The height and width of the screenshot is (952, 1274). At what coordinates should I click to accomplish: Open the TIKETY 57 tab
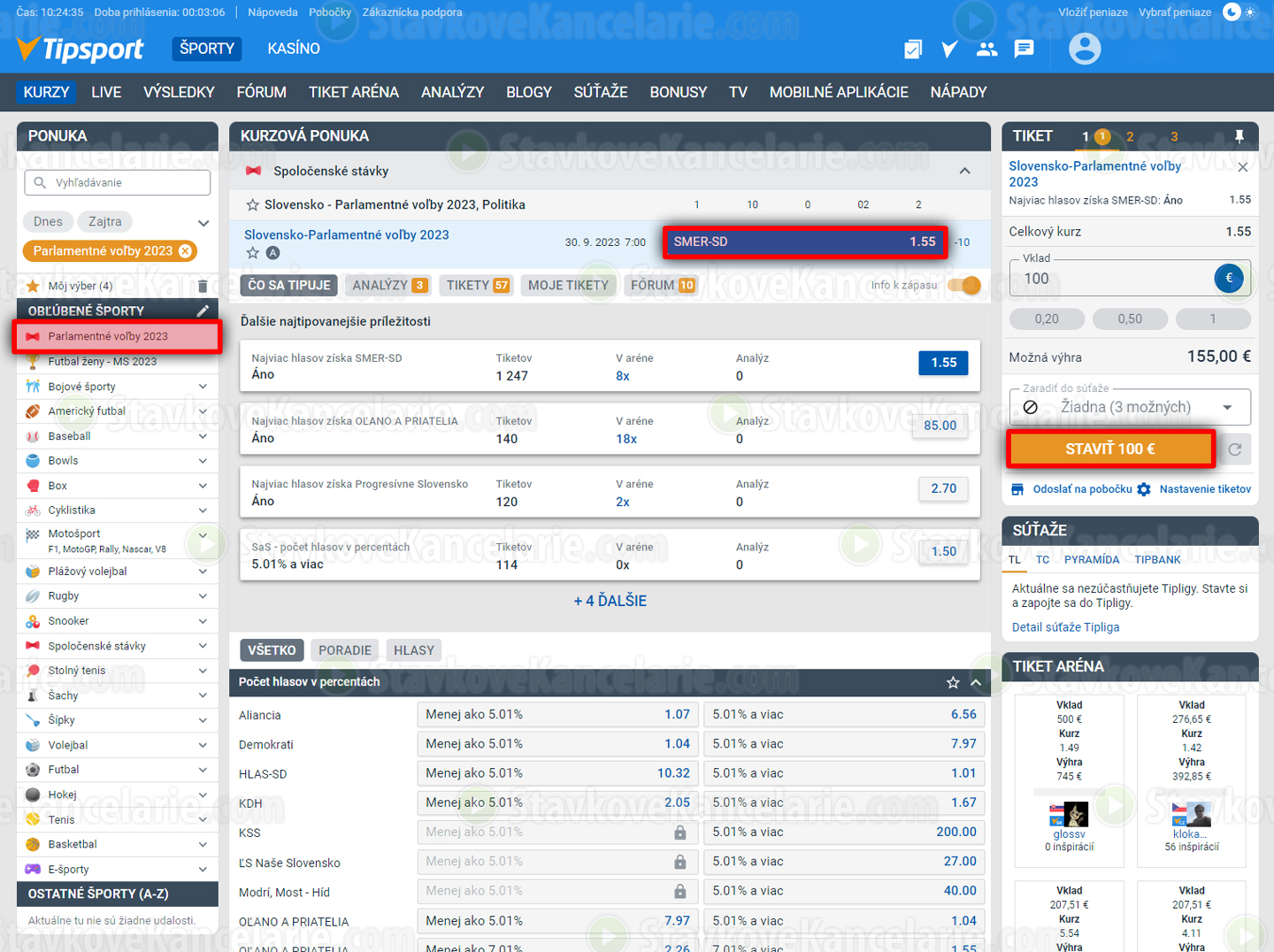pos(478,285)
